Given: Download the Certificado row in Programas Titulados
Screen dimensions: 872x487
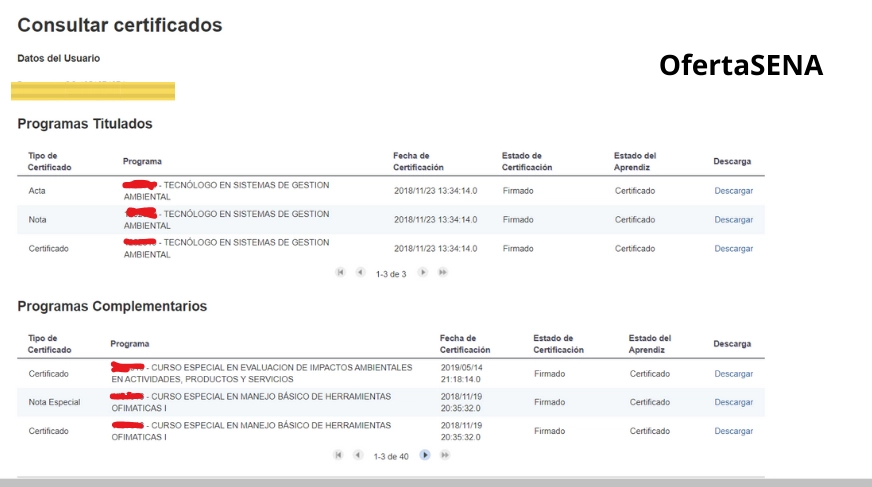Looking at the screenshot, I should pyautogui.click(x=734, y=249).
